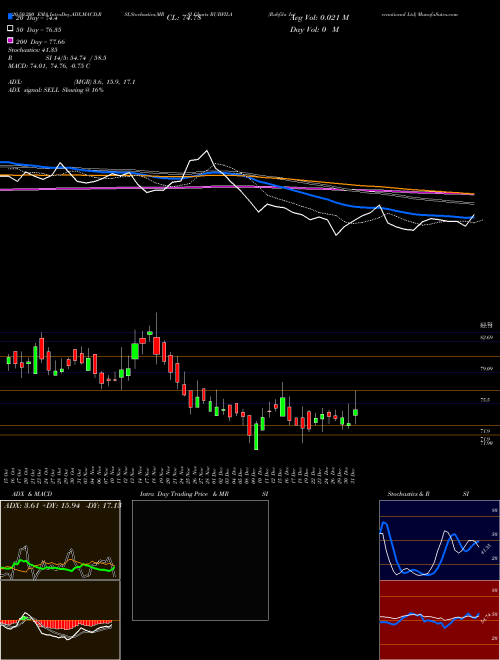This screenshot has height=660, width=500.
Task: Select the '200 Day = 77.66' label
Action: [x=41, y=42]
